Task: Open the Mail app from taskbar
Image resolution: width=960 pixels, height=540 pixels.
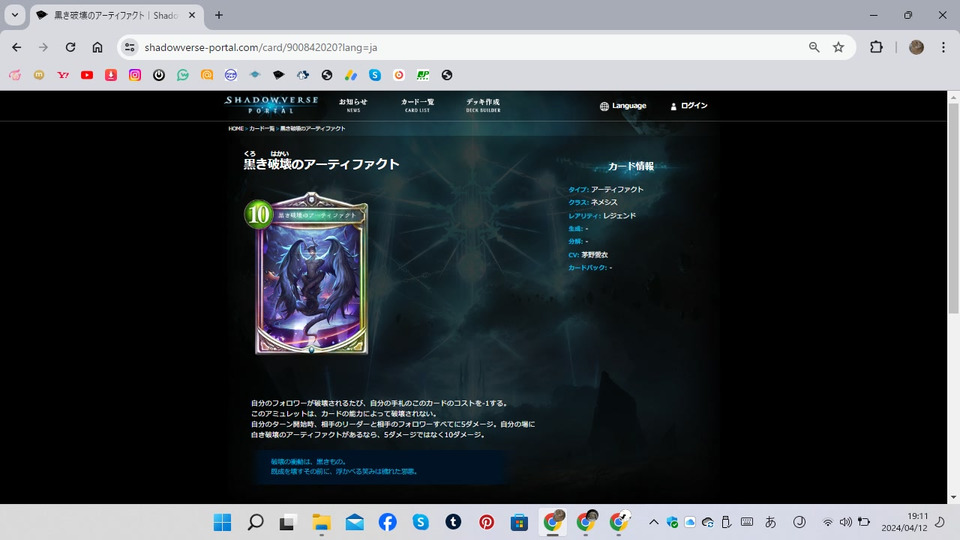Action: (x=354, y=522)
